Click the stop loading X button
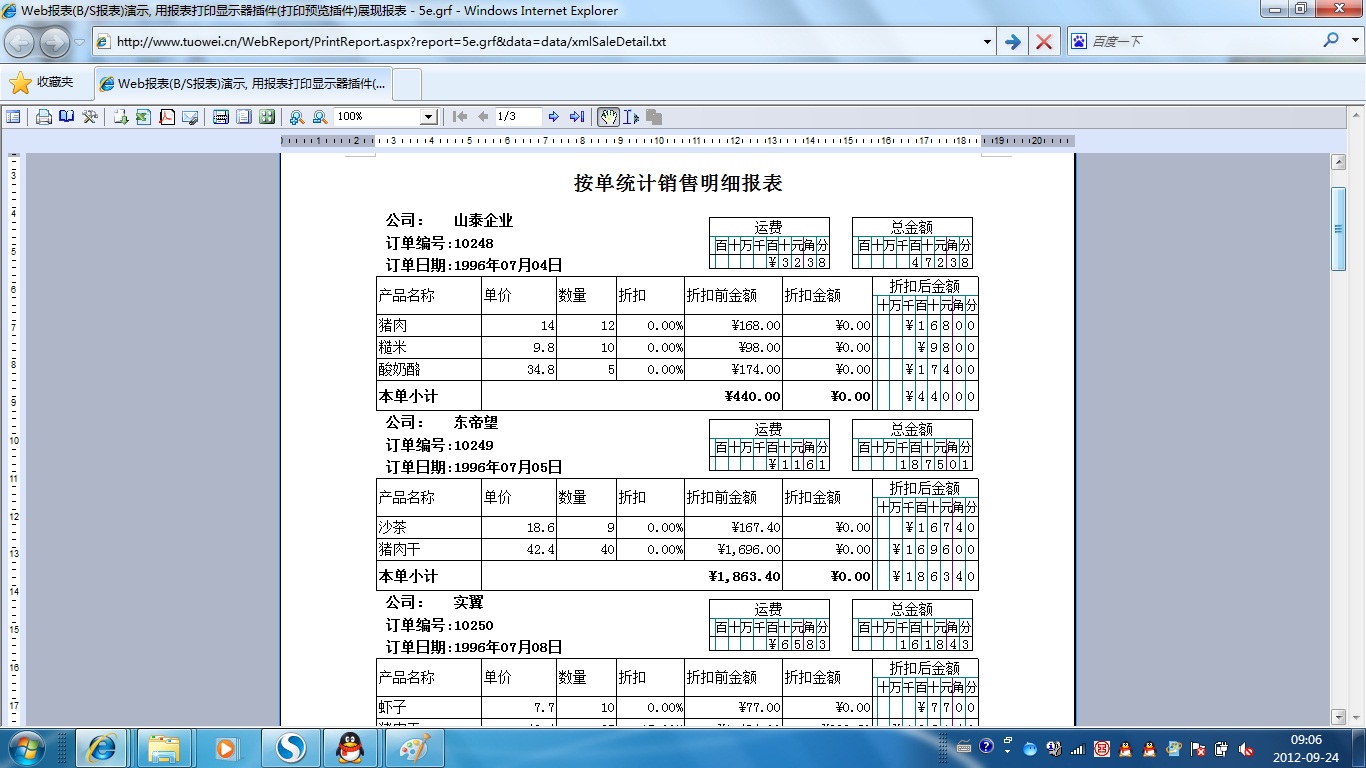1366x768 pixels. click(x=1043, y=42)
